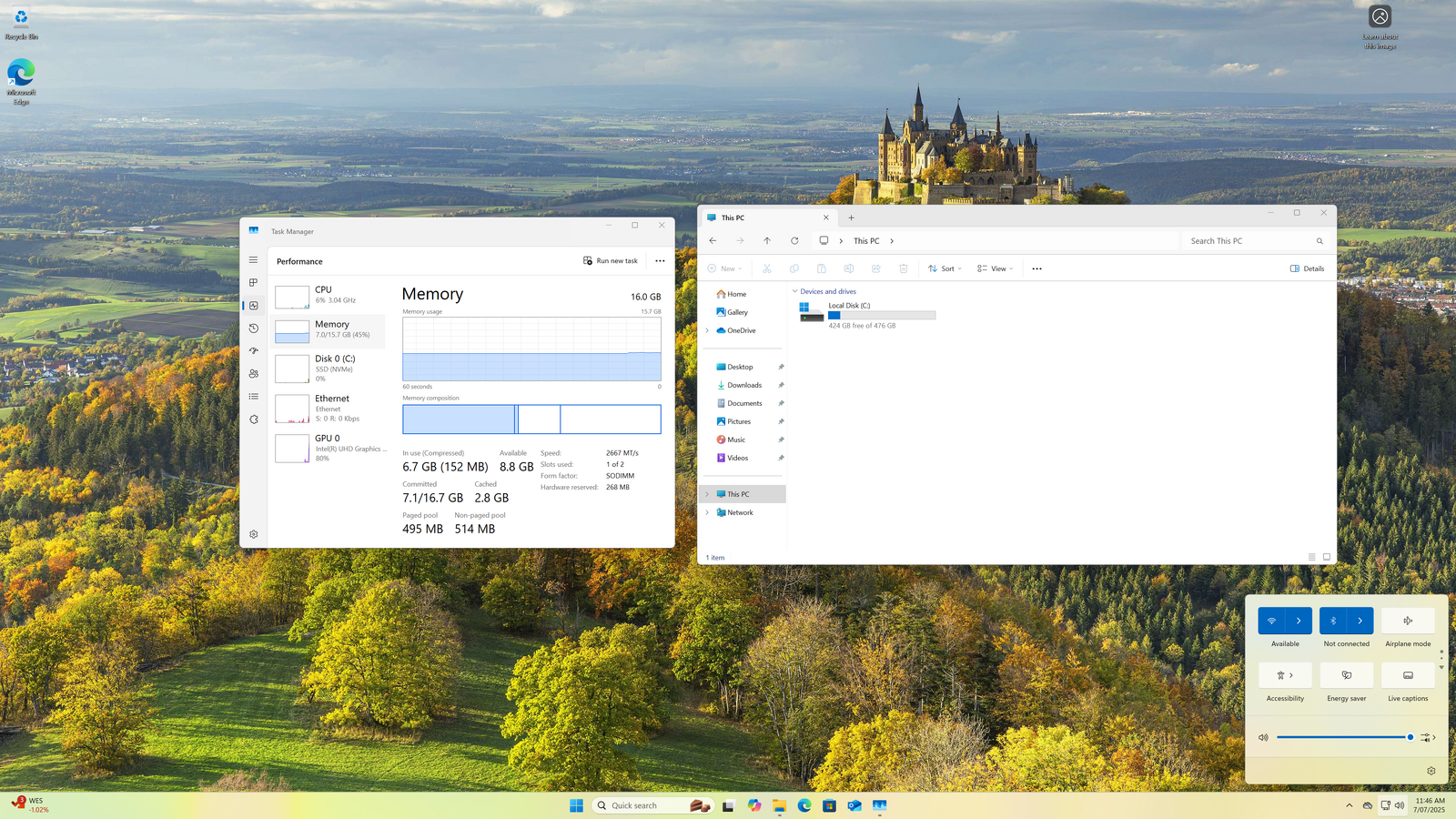Screen dimensions: 1456x819
Task: Select GPU 0 in Performance list
Action: (x=329, y=448)
